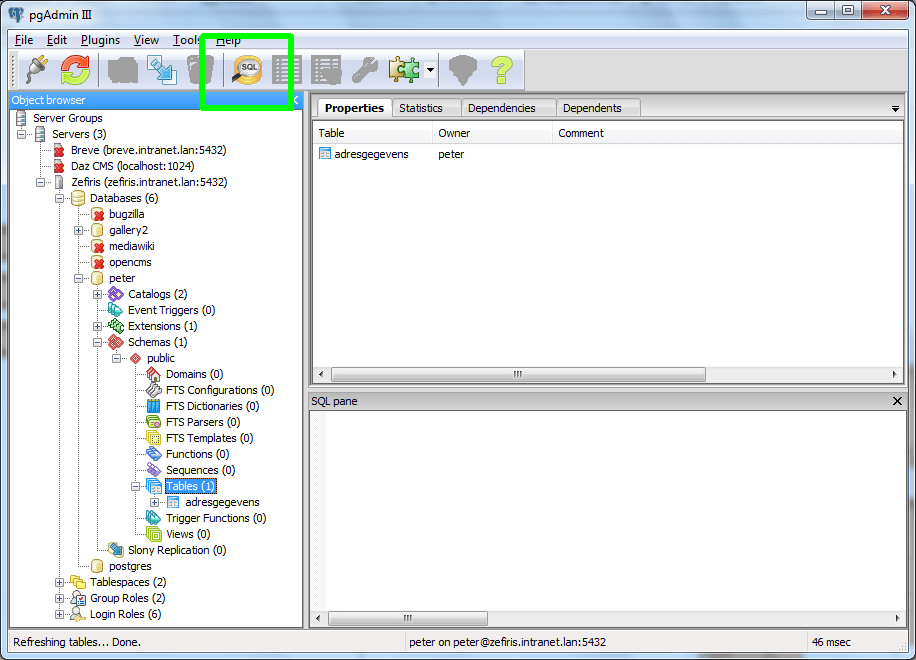Screen dimensions: 916x660
Task: Click the Plugins puzzle piece icon
Action: point(404,70)
